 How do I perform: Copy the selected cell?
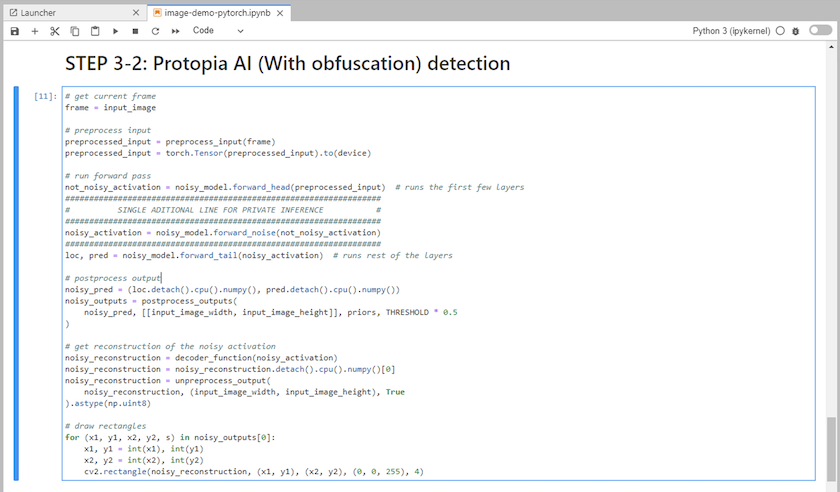[x=75, y=31]
